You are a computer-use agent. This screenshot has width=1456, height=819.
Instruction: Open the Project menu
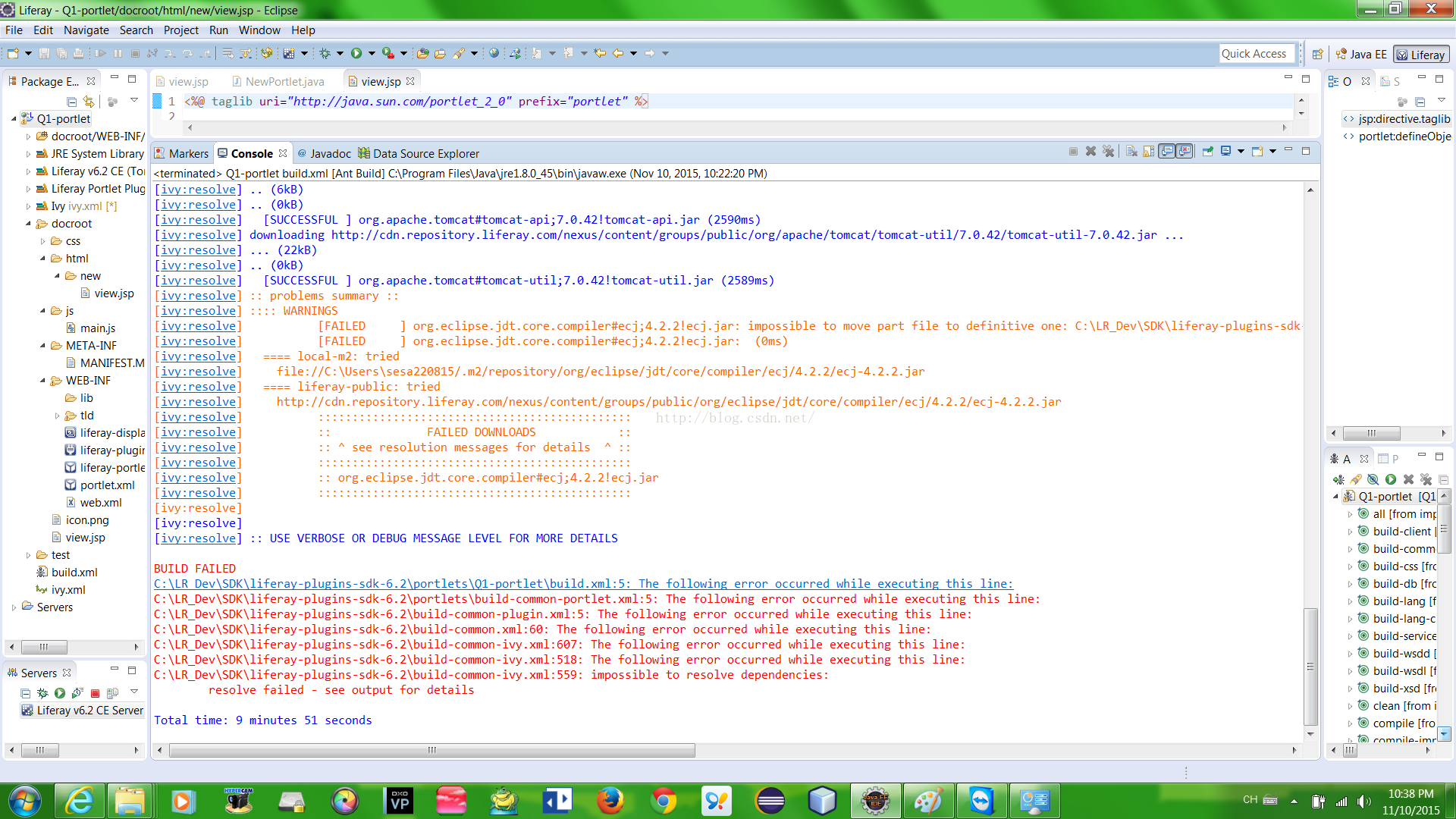click(180, 30)
